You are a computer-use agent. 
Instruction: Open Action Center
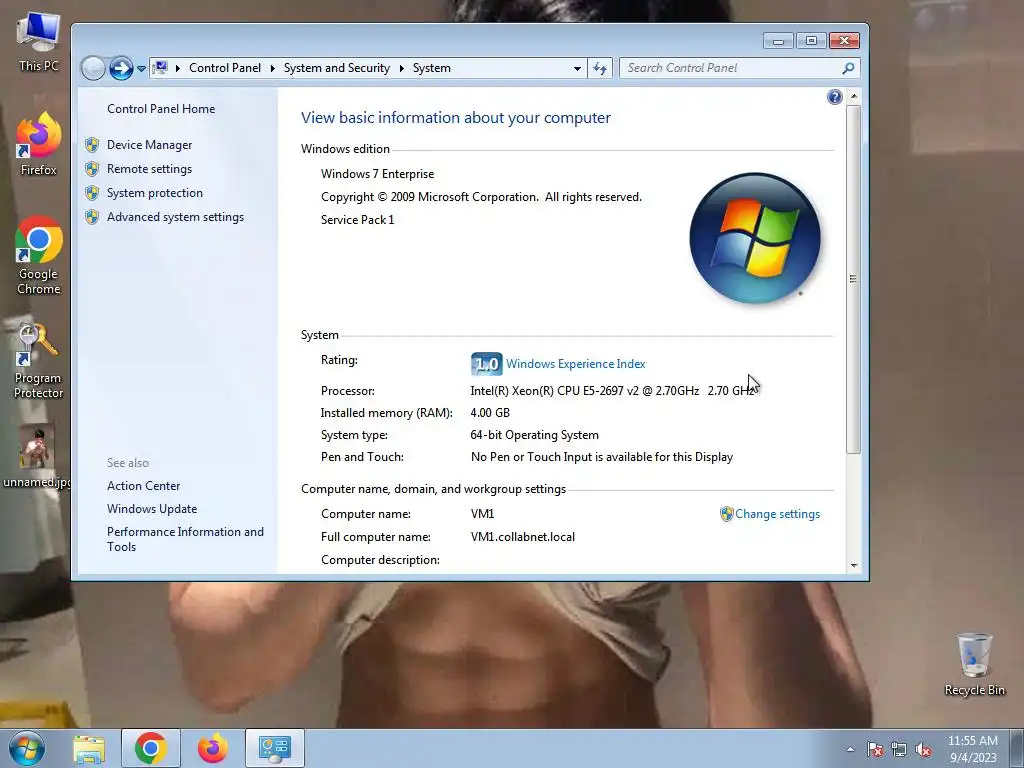coord(143,486)
